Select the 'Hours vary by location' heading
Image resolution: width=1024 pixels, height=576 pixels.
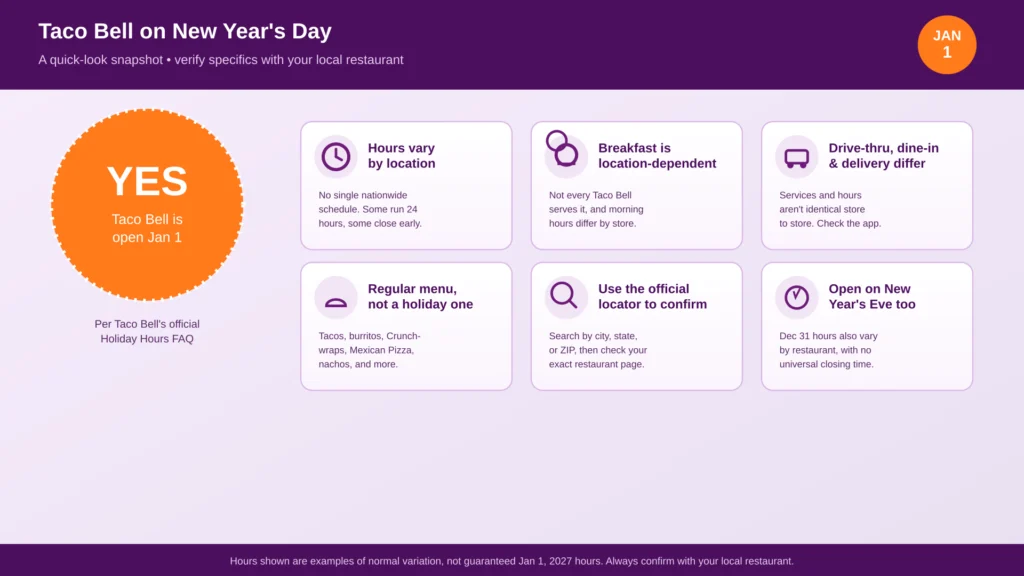[401, 156]
